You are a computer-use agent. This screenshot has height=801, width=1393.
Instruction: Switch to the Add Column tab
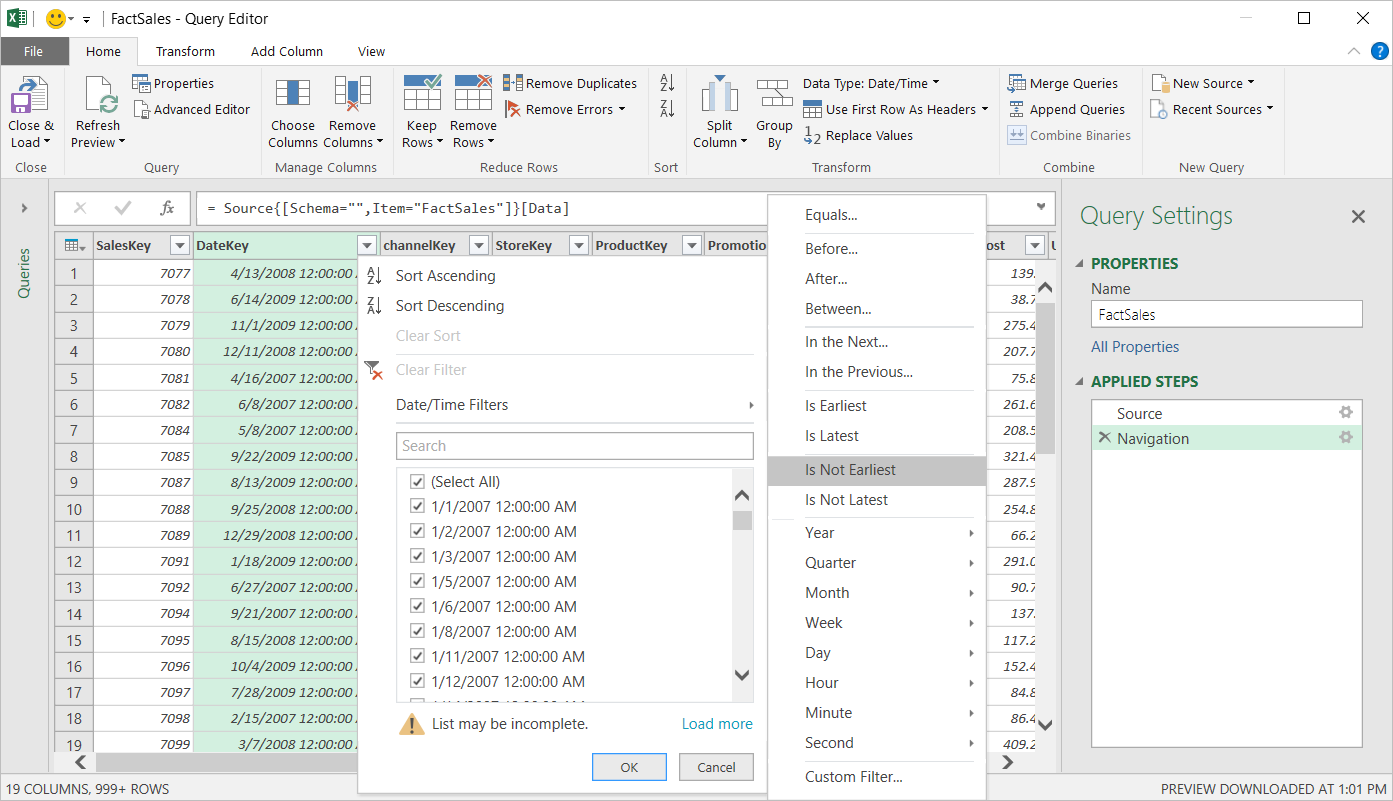point(286,51)
